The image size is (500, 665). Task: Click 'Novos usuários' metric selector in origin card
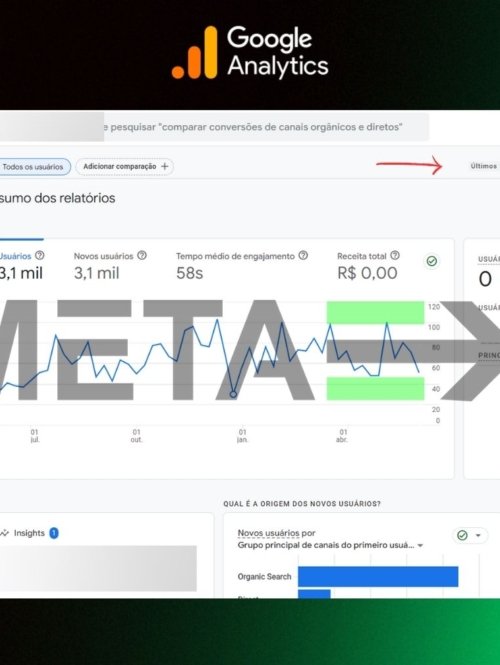[x=268, y=533]
